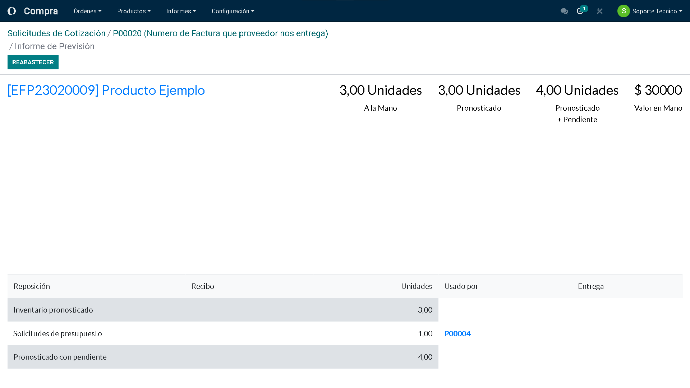Screen dimensions: 690x388
Task: Select the 'Pronosticado con pendiente' row
Action: (223, 357)
